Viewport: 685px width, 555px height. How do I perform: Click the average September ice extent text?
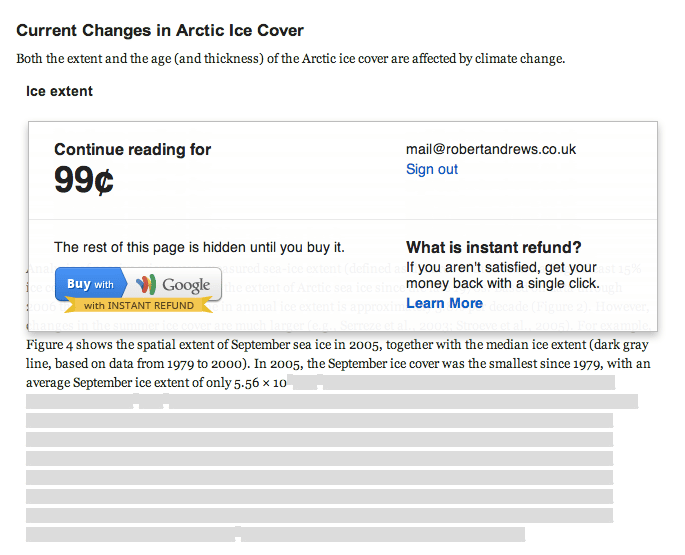pyautogui.click(x=156, y=383)
